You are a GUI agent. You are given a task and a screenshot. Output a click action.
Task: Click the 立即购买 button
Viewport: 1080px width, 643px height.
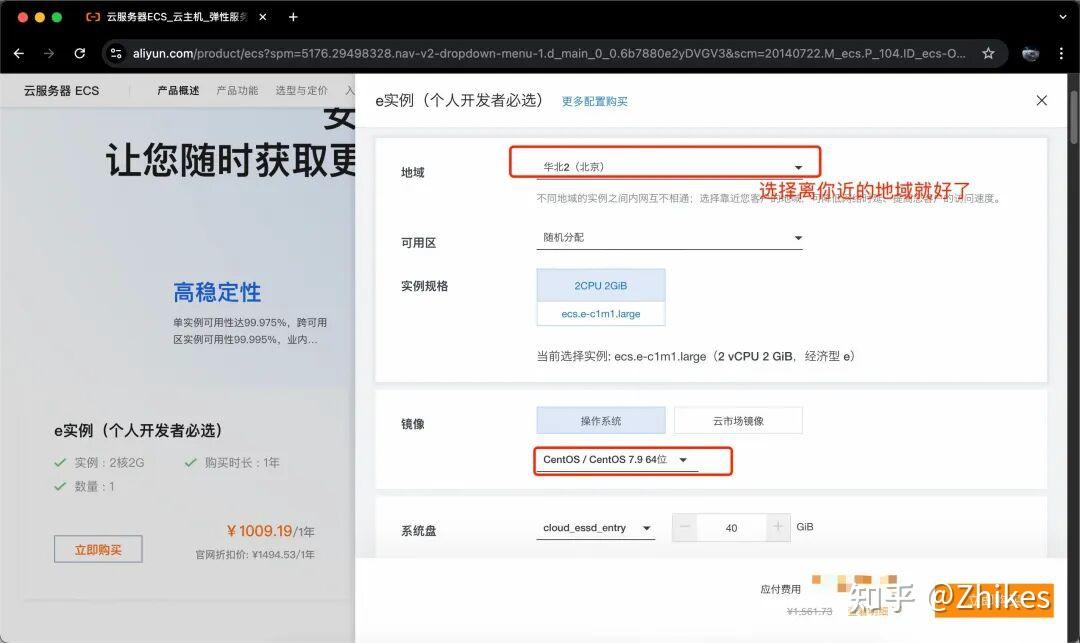click(x=98, y=549)
